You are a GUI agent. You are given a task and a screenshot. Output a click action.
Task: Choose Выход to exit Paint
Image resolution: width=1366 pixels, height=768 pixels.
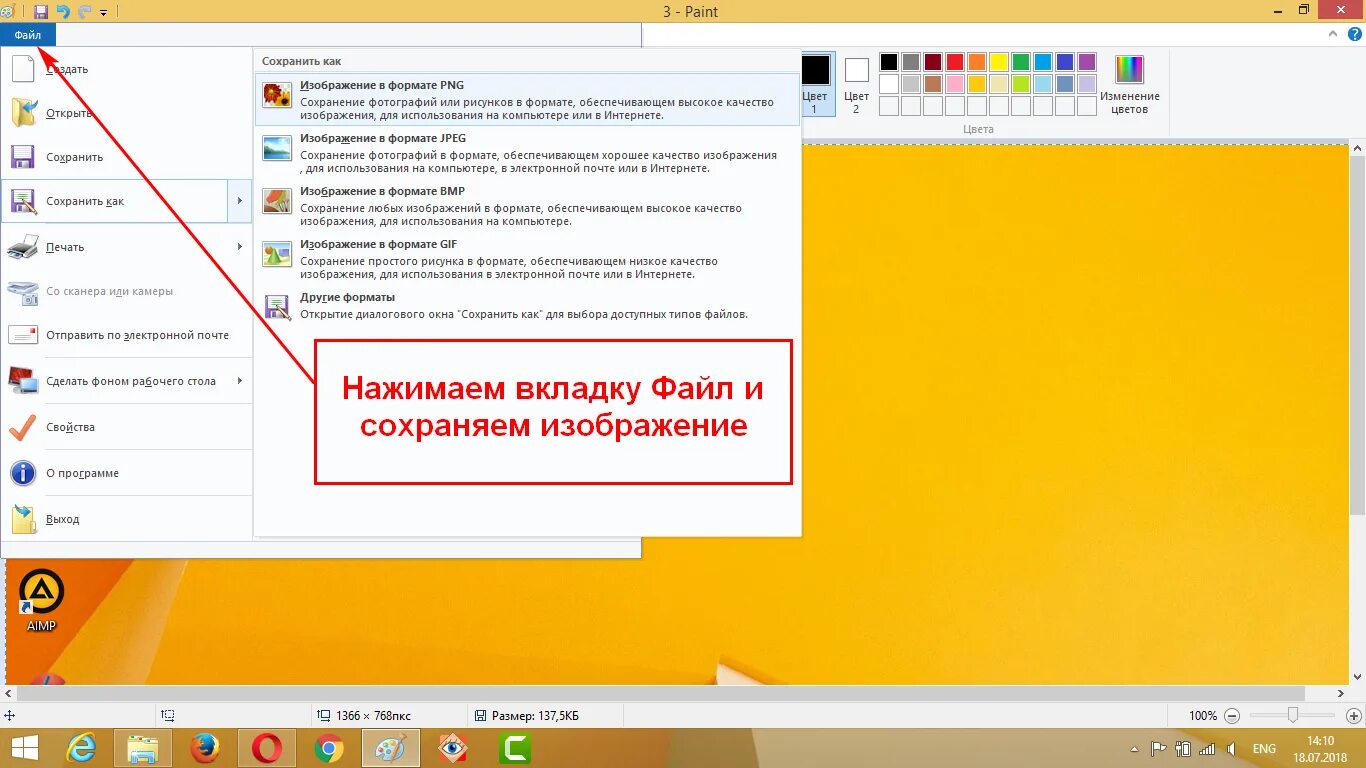point(126,519)
